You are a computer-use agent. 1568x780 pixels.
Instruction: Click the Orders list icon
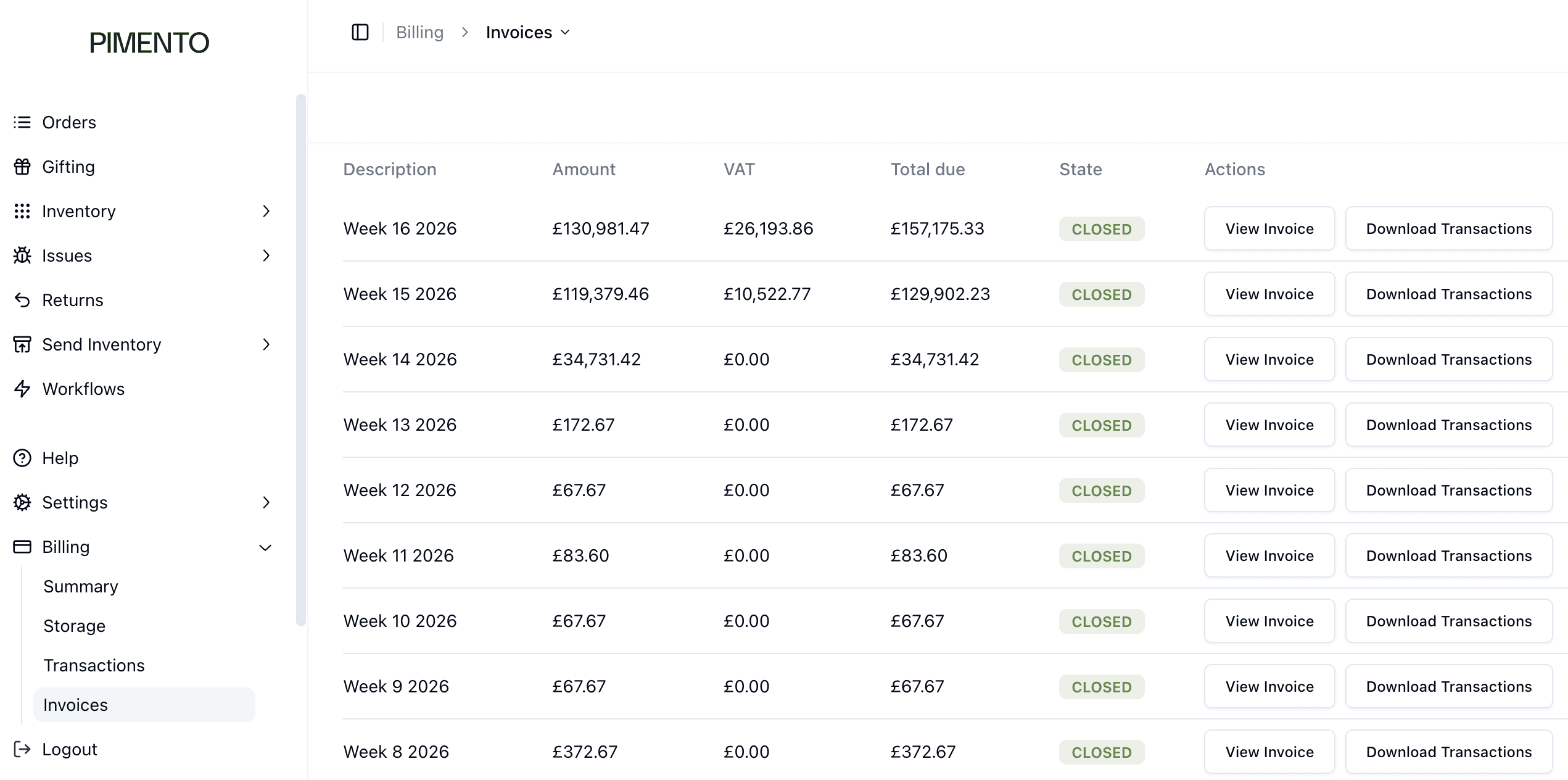coord(22,122)
